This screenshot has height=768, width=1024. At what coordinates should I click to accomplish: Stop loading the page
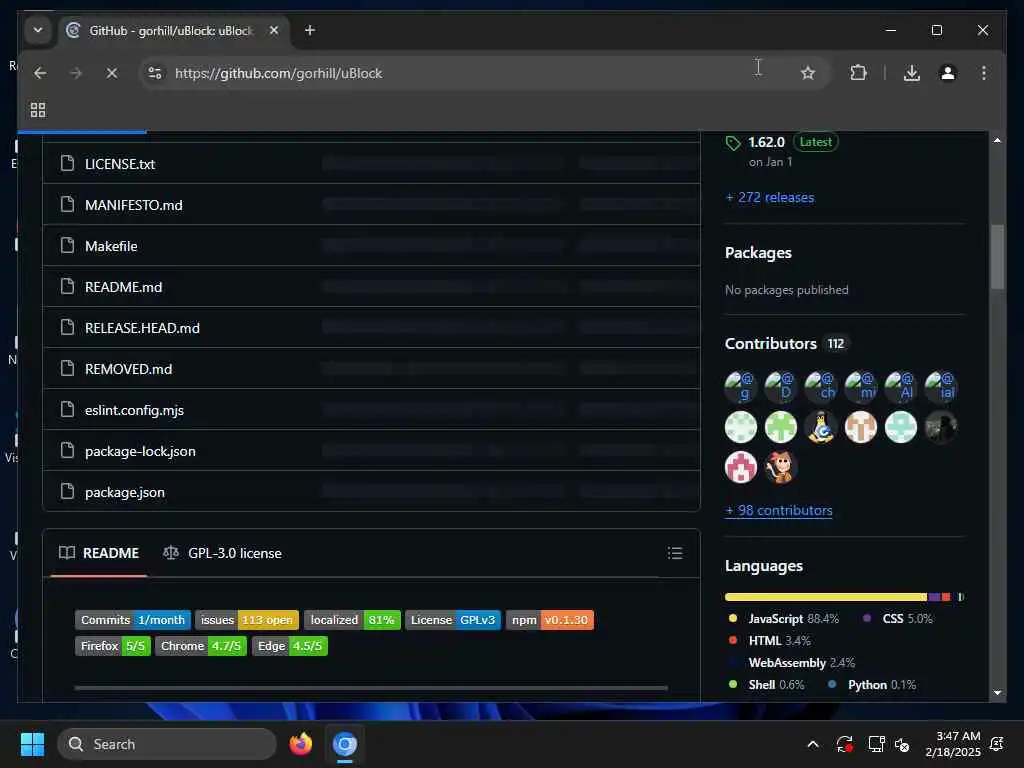coord(112,73)
